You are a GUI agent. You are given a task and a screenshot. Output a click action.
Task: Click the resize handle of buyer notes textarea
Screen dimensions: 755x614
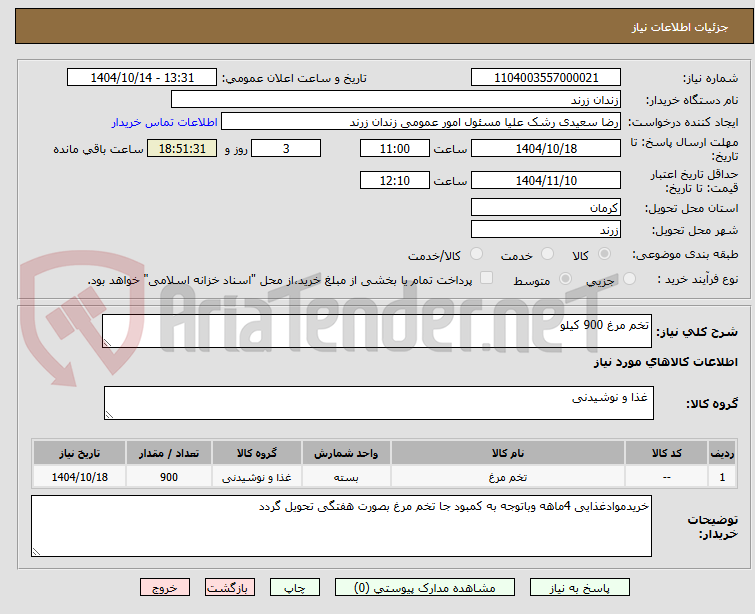pos(36,552)
